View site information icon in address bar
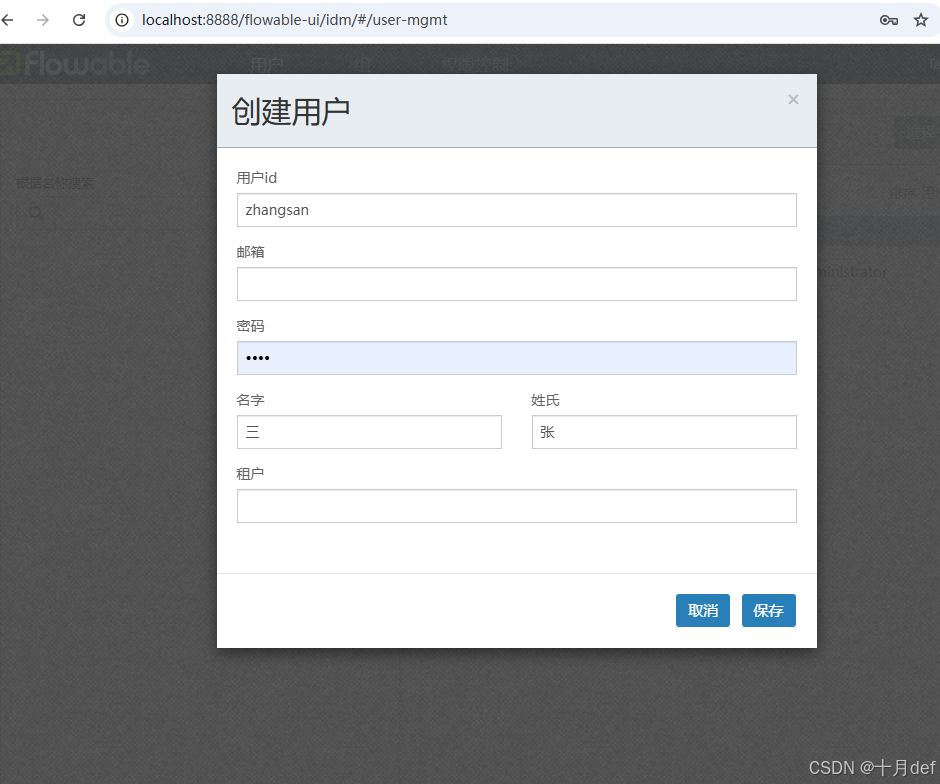 [x=122, y=20]
